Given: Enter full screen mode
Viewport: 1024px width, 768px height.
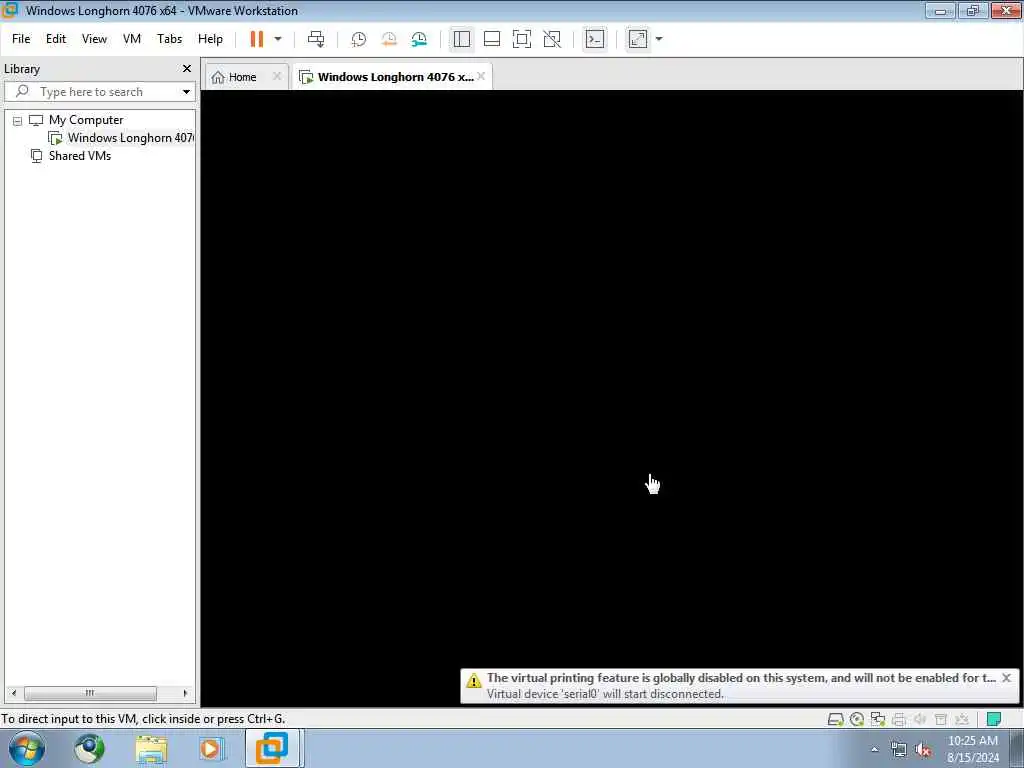Looking at the screenshot, I should 522,39.
